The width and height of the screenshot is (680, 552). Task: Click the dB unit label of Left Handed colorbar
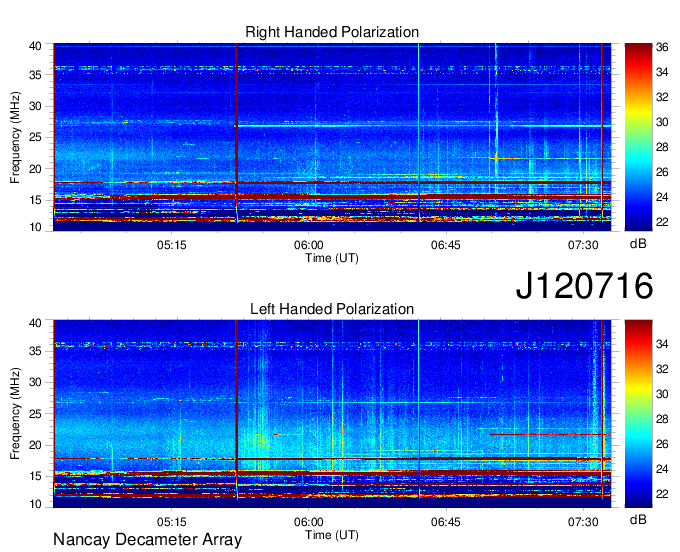click(x=638, y=520)
